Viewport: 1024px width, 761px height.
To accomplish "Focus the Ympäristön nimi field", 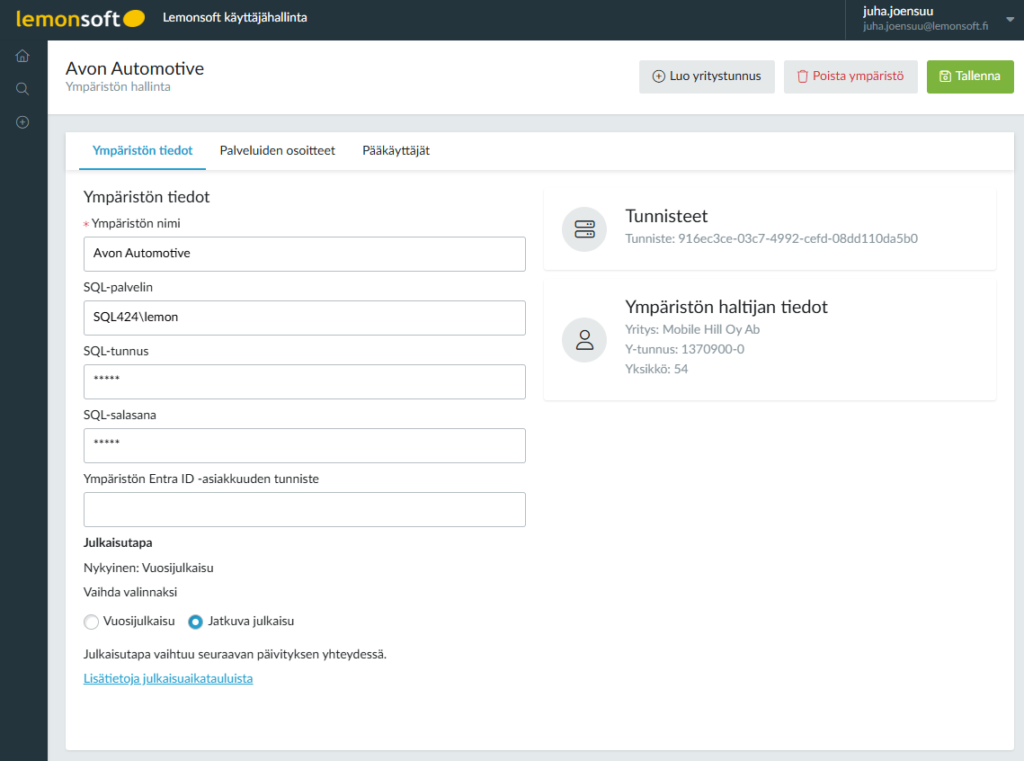I will click(x=304, y=253).
